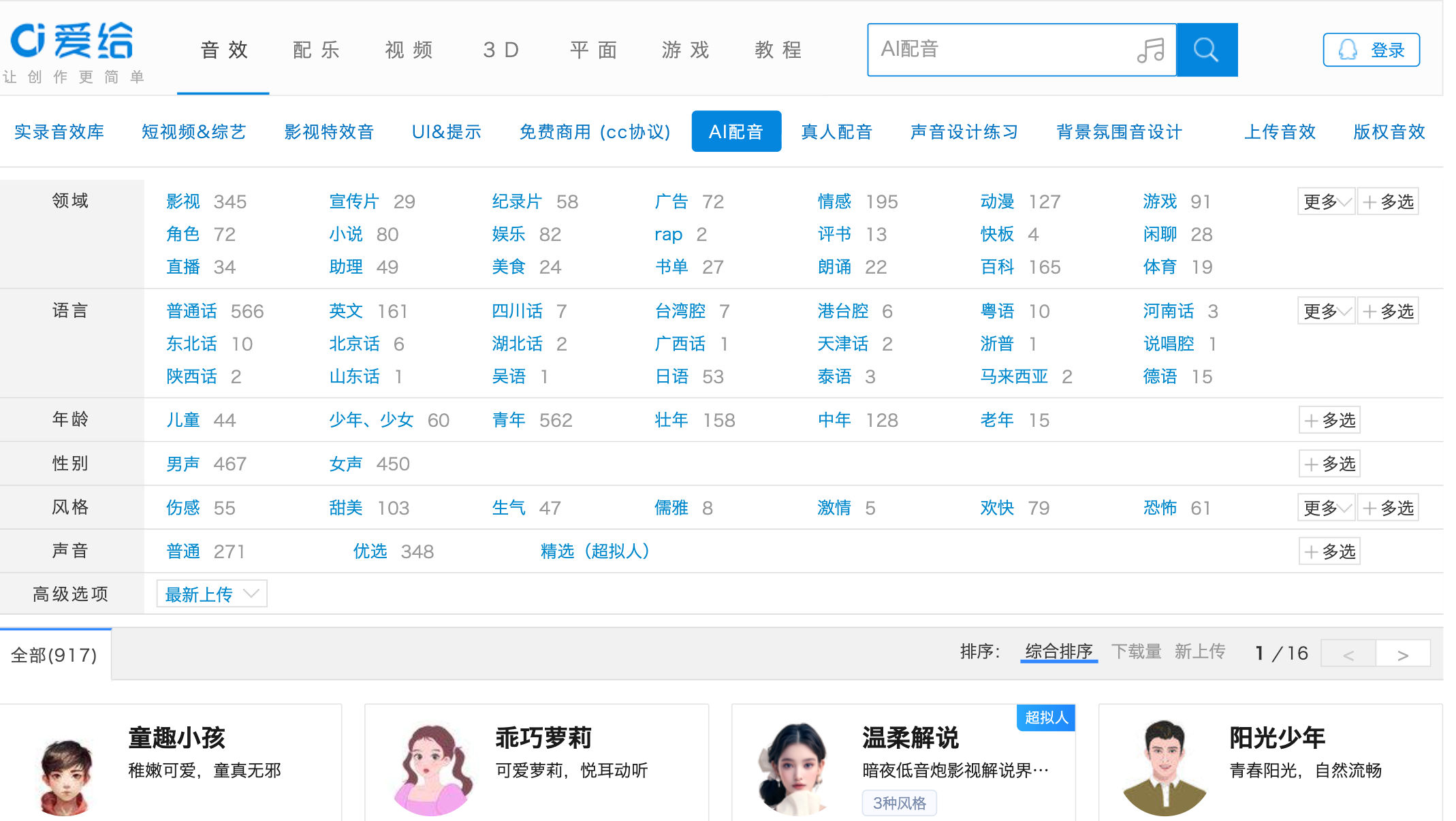Switch to the 平面 main tab
Image resolution: width=1456 pixels, height=821 pixels.
coord(594,50)
